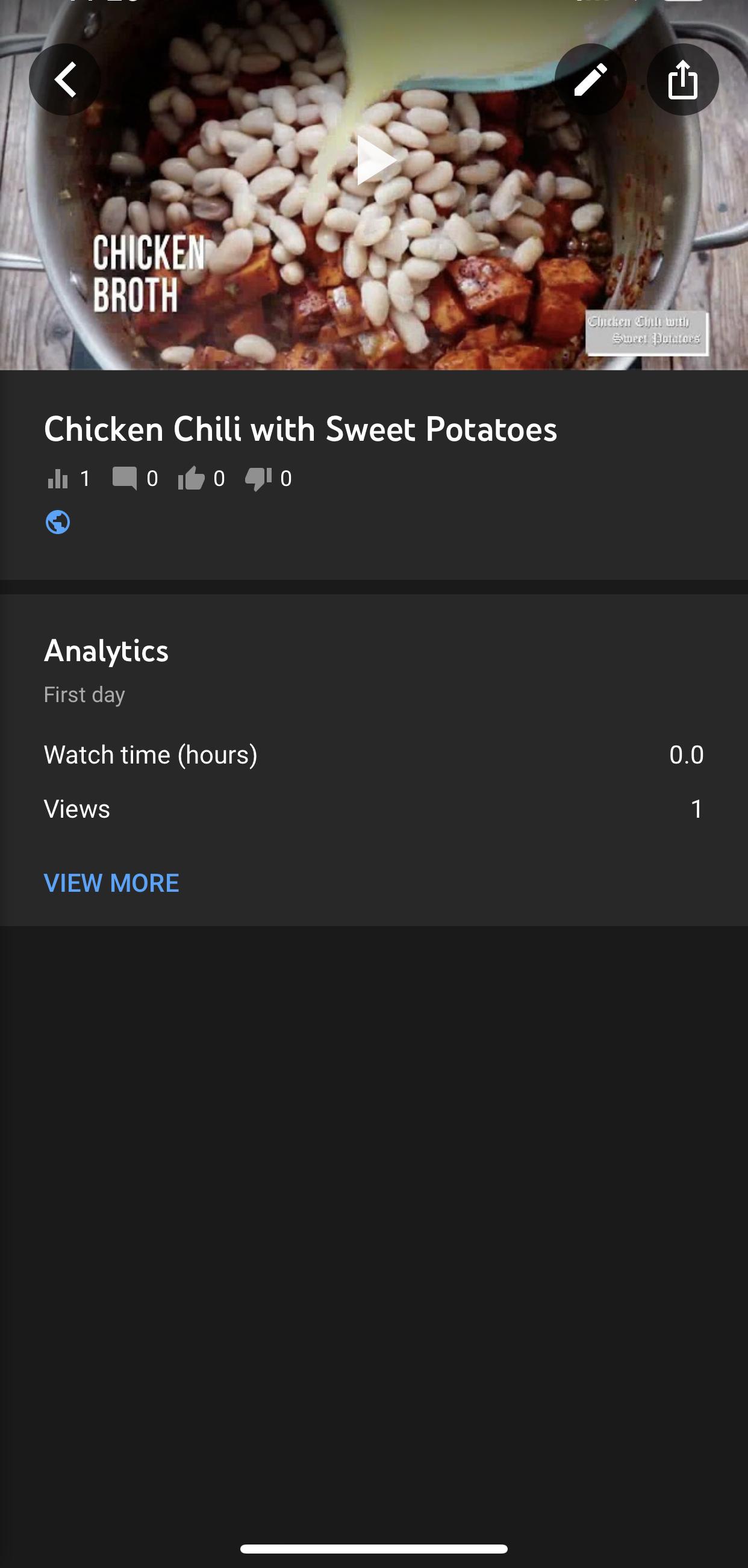Image resolution: width=748 pixels, height=1568 pixels.
Task: Tap the CHICKEN BROTH caption in thumbnail
Action: (148, 273)
